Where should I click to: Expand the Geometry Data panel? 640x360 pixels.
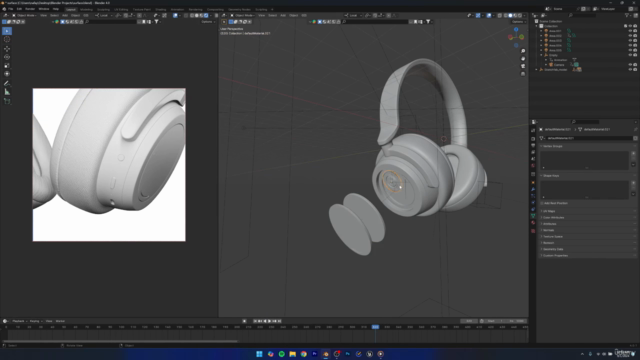click(553, 249)
